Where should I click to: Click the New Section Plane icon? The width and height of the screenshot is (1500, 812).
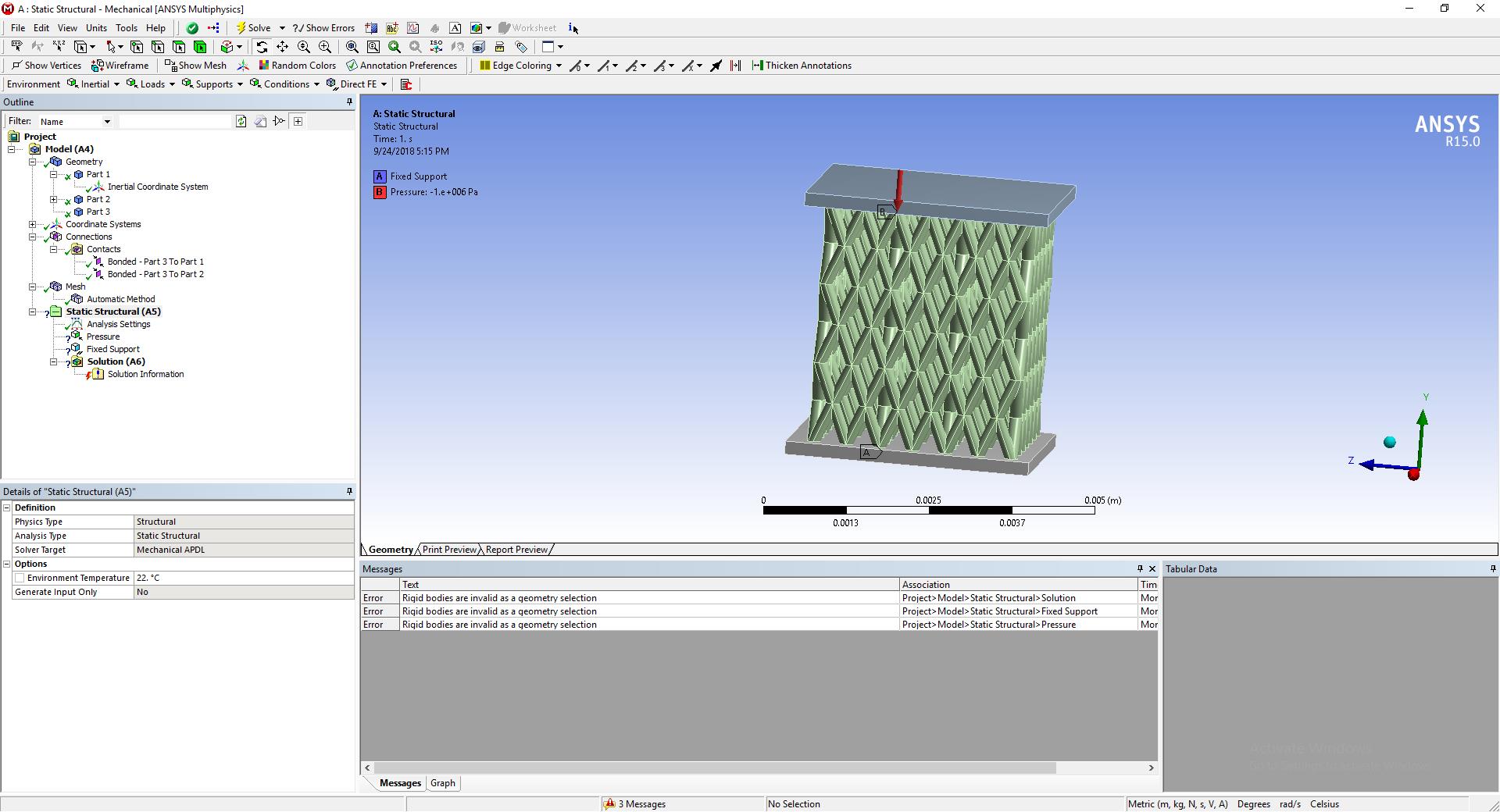coord(371,28)
